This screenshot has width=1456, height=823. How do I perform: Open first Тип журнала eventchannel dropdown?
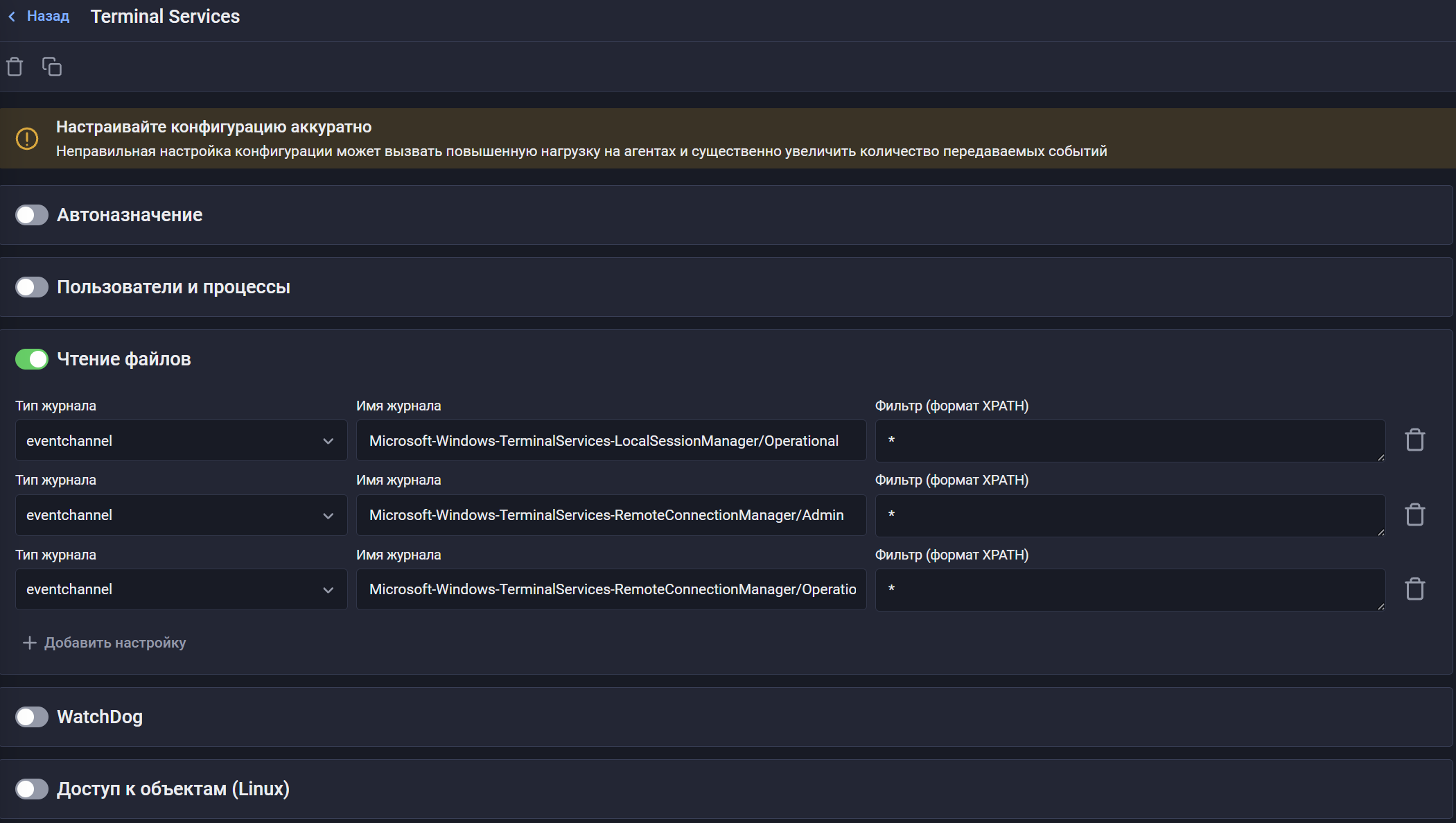pos(181,441)
